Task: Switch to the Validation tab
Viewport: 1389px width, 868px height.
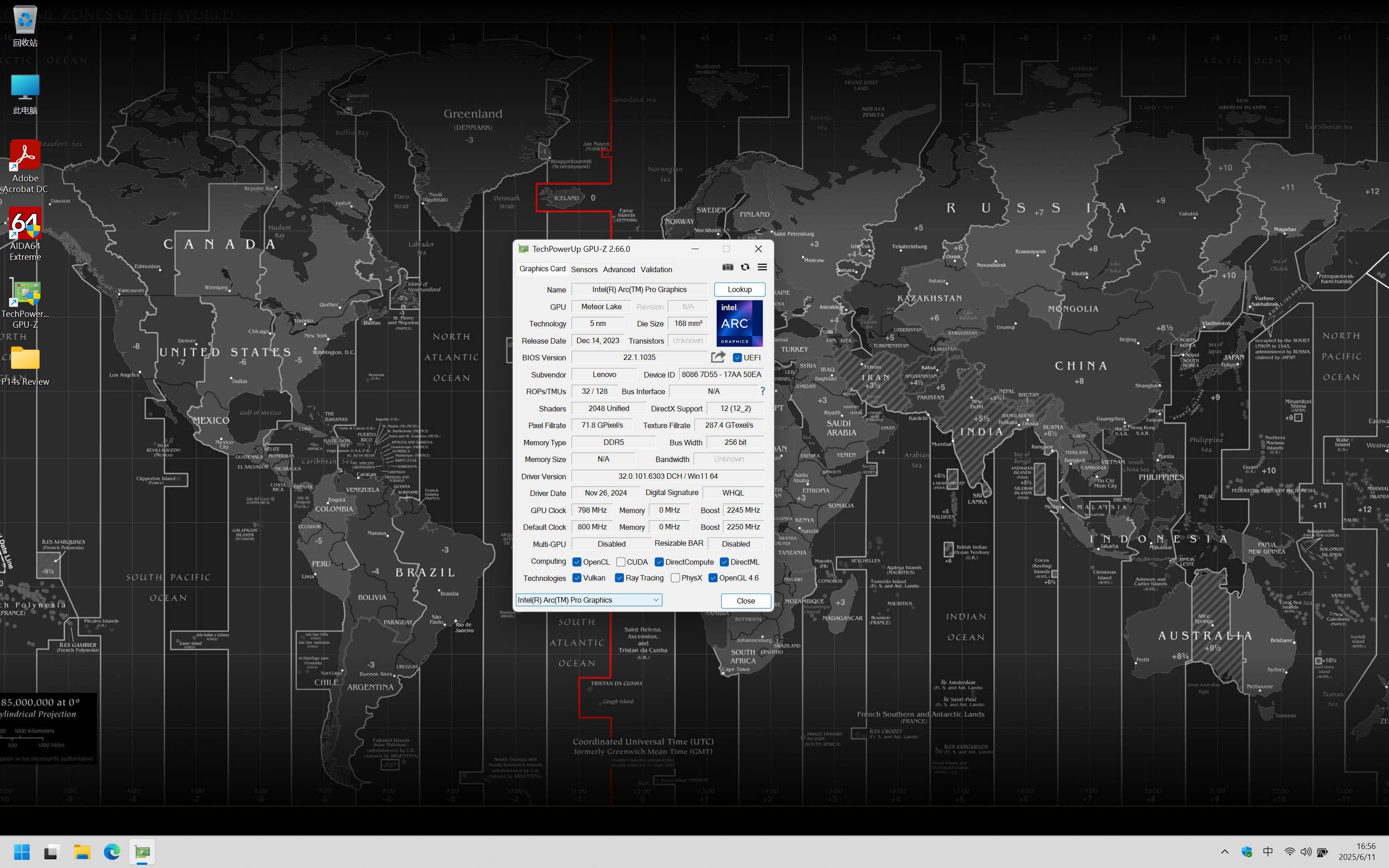Action: 656,269
